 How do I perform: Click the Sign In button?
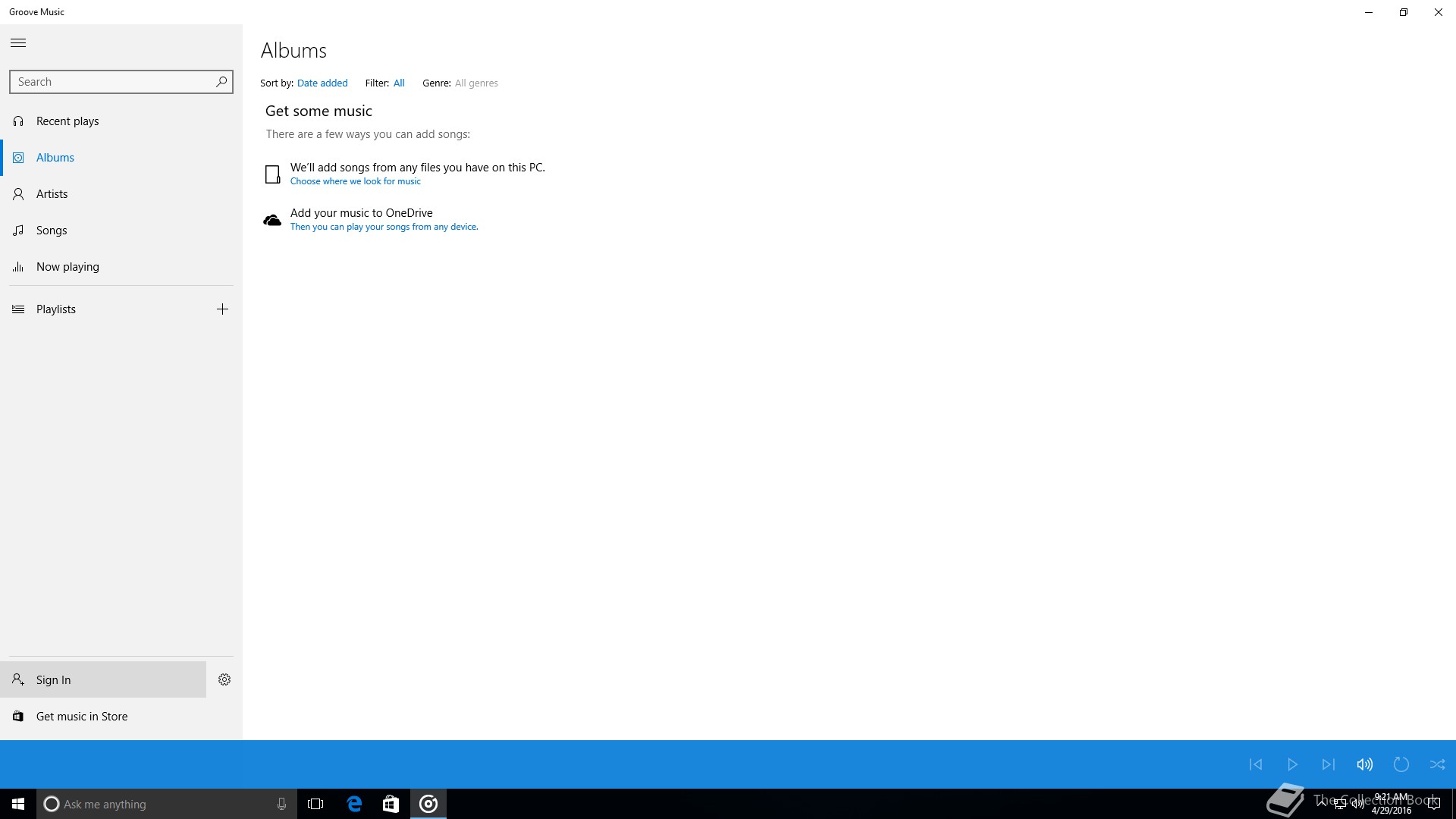(x=103, y=679)
